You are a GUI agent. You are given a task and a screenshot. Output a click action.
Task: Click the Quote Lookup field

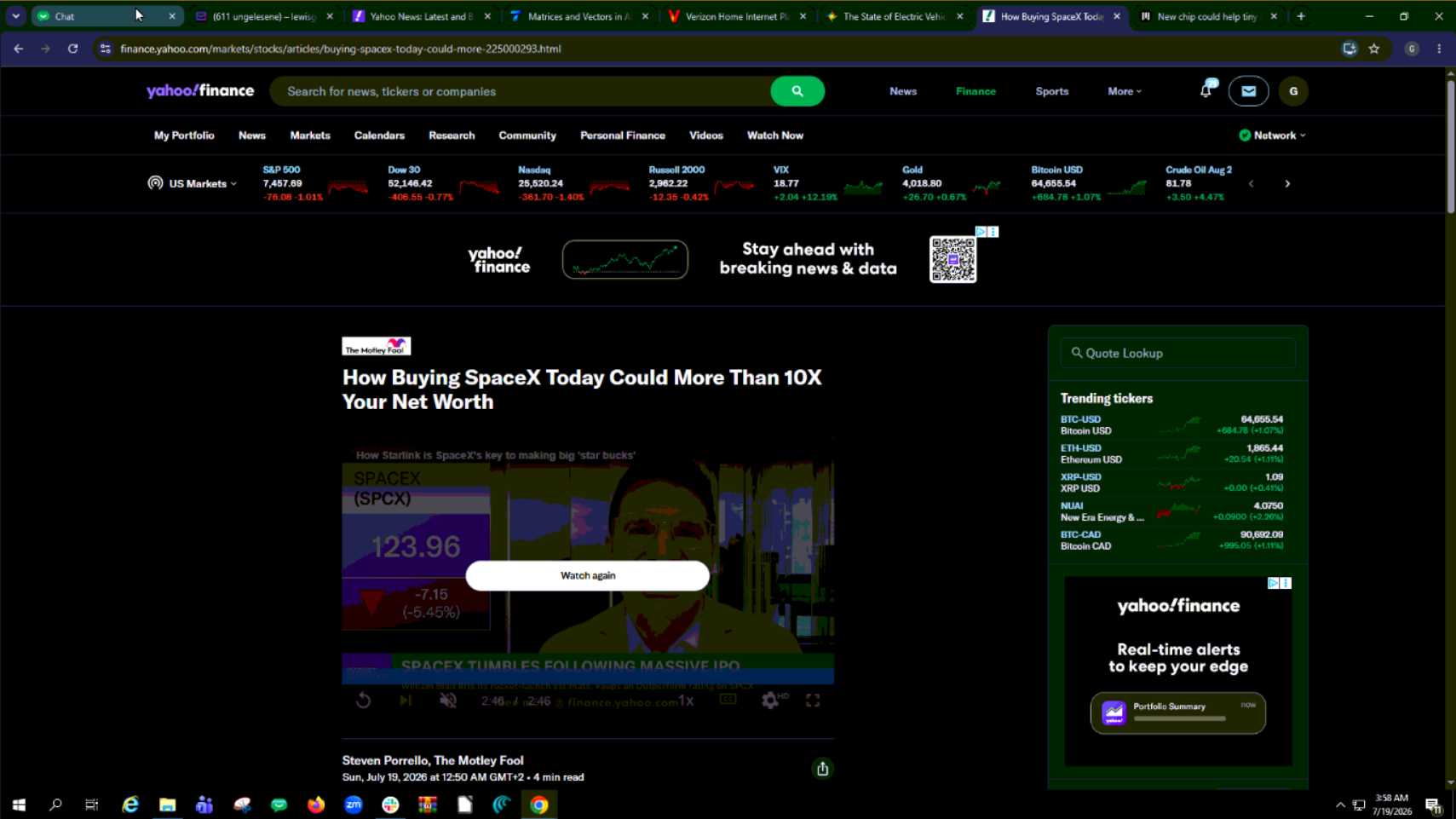click(x=1177, y=353)
